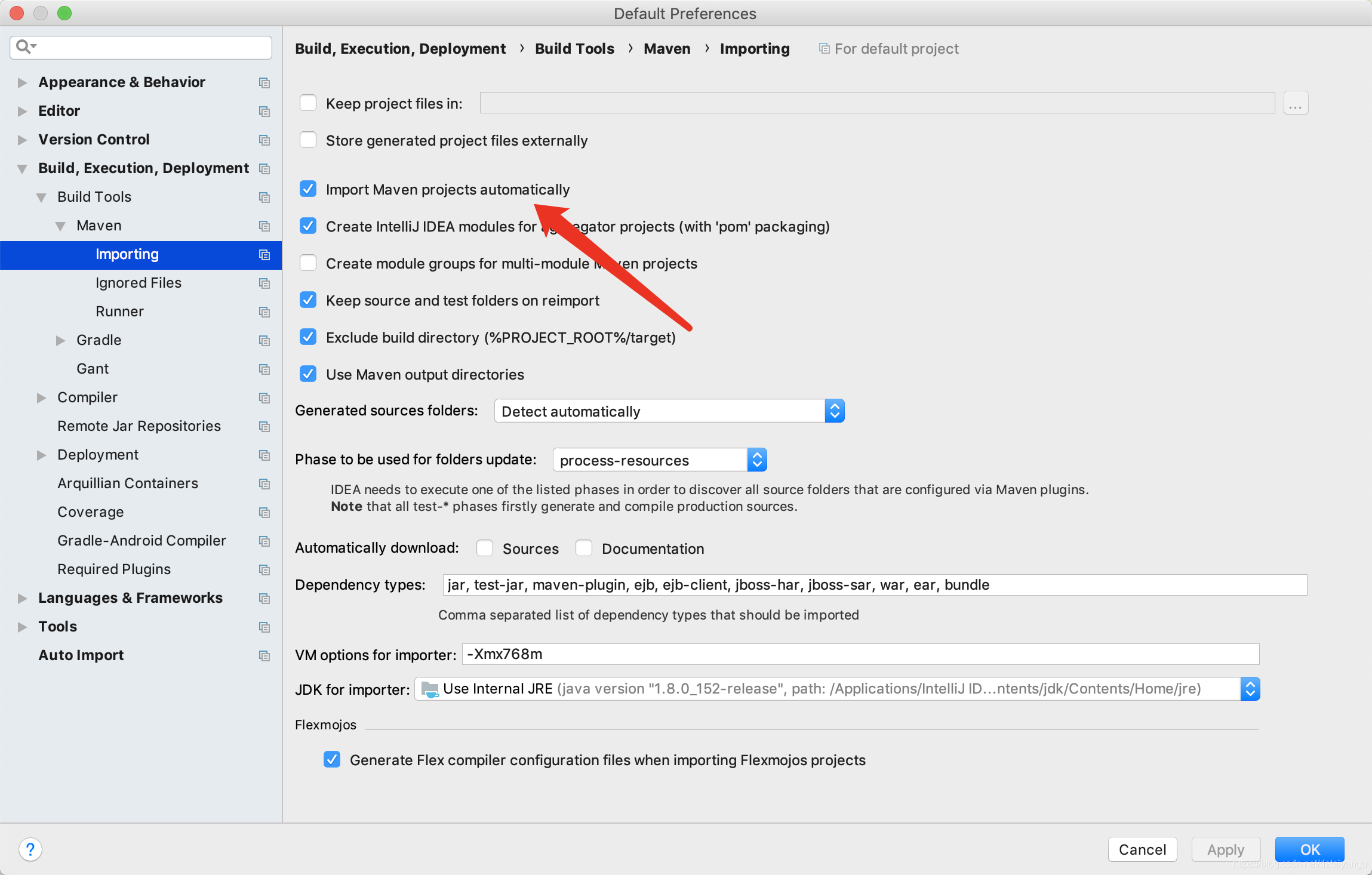Click the project-level icon next to Auto Import
The image size is (1372, 875).
pyautogui.click(x=264, y=655)
